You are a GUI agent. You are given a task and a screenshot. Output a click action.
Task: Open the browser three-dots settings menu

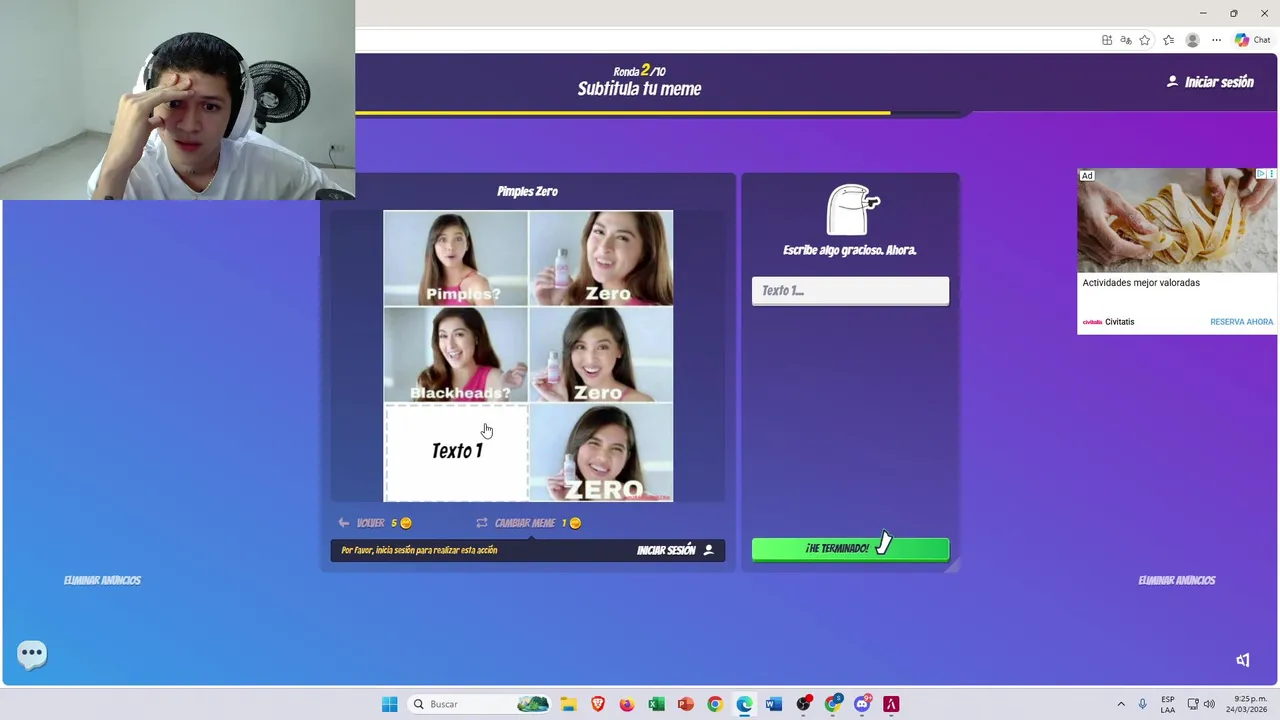tap(1216, 40)
